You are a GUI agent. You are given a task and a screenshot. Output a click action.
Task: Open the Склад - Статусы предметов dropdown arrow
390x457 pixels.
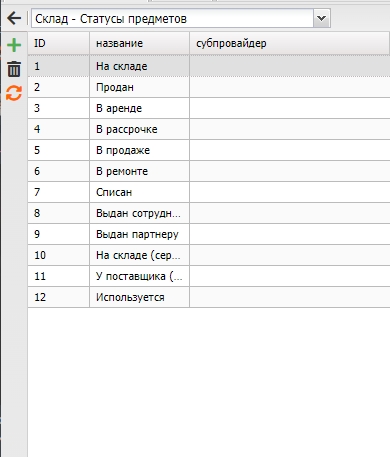pos(322,18)
